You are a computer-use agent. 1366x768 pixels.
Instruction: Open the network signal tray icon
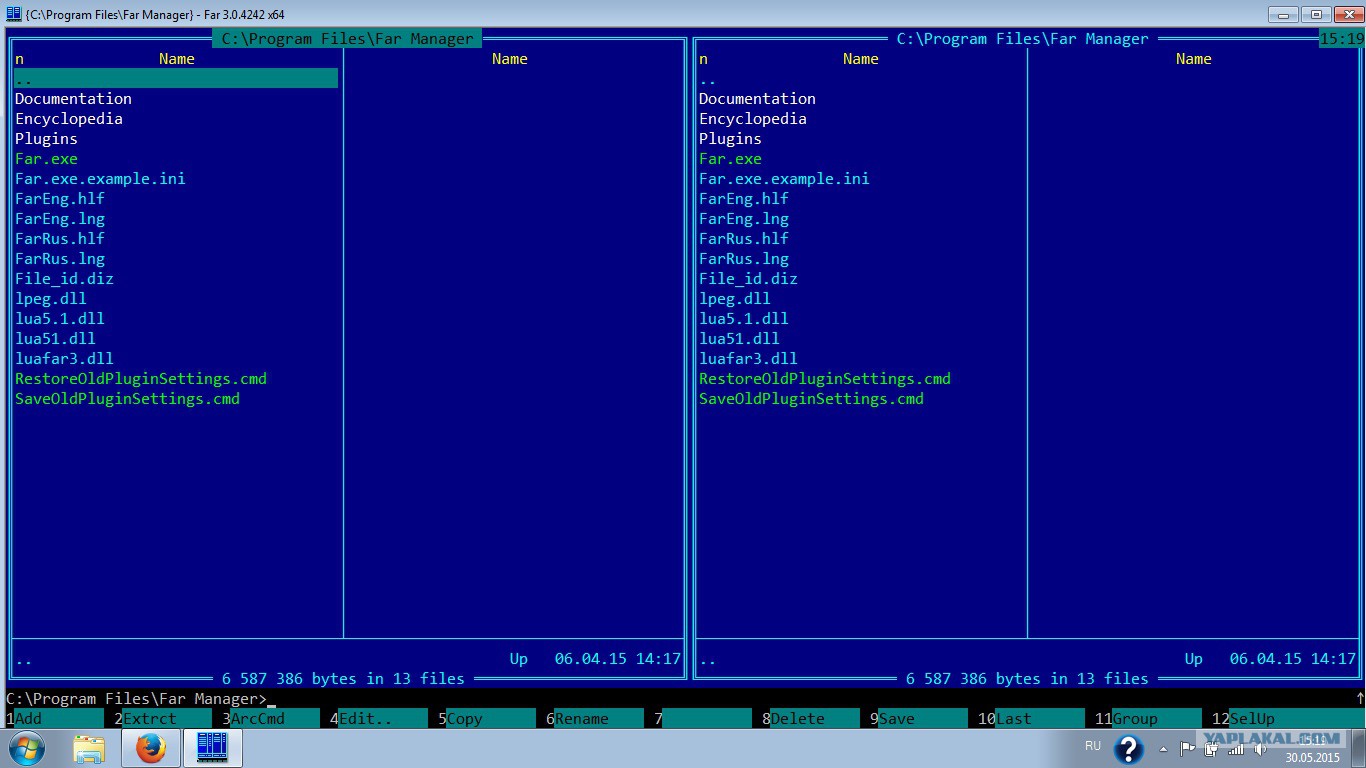1235,748
